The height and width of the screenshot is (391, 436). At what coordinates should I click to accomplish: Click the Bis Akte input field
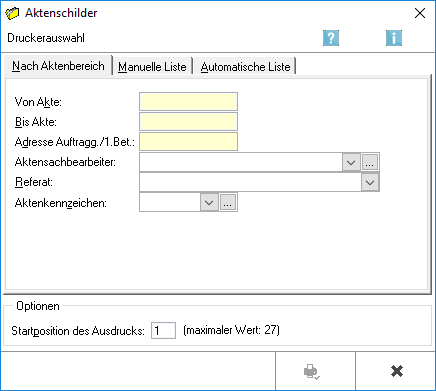(x=188, y=122)
